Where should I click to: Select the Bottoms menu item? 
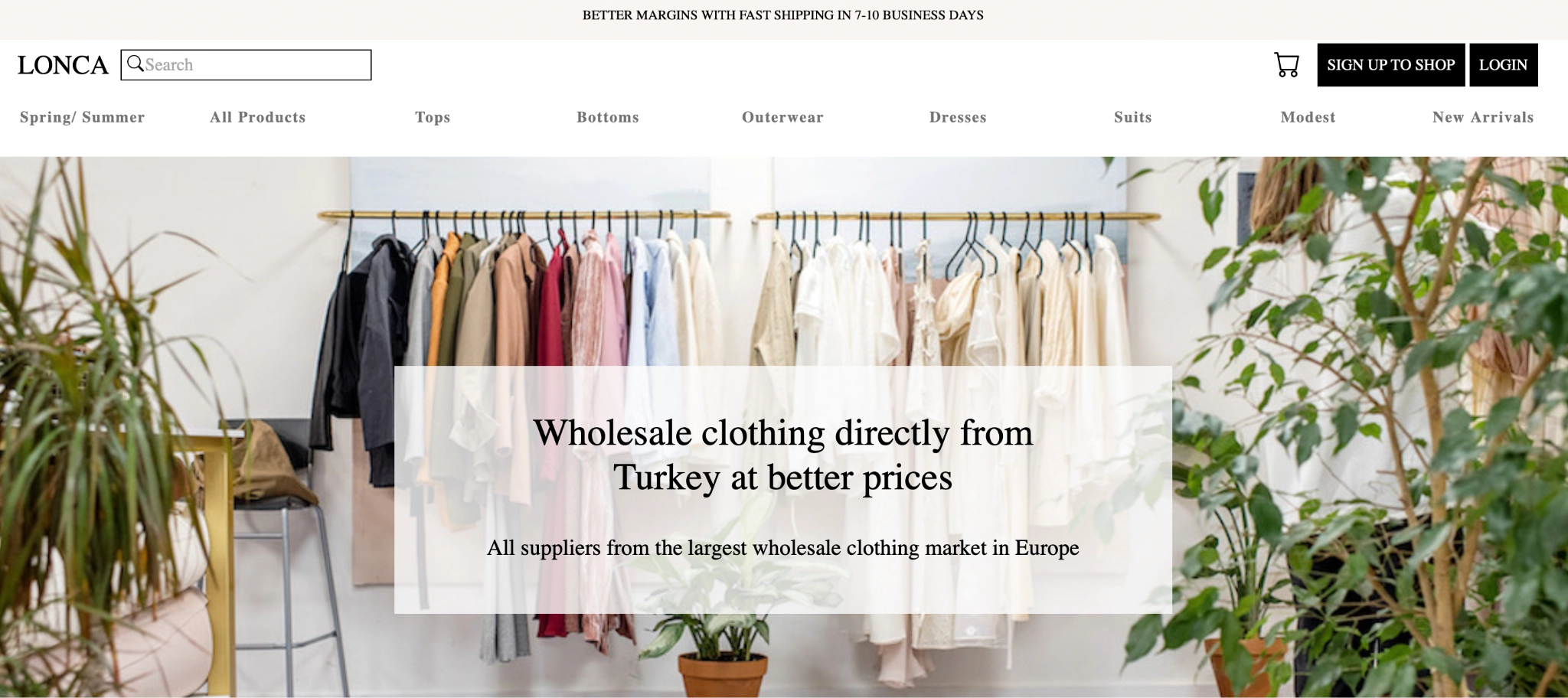pos(608,117)
